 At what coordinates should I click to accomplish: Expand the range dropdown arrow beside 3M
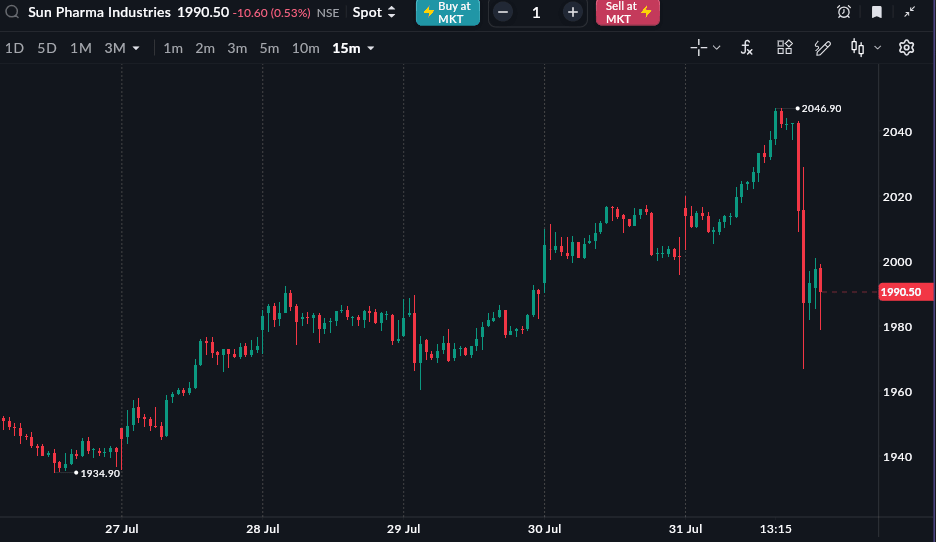[136, 48]
